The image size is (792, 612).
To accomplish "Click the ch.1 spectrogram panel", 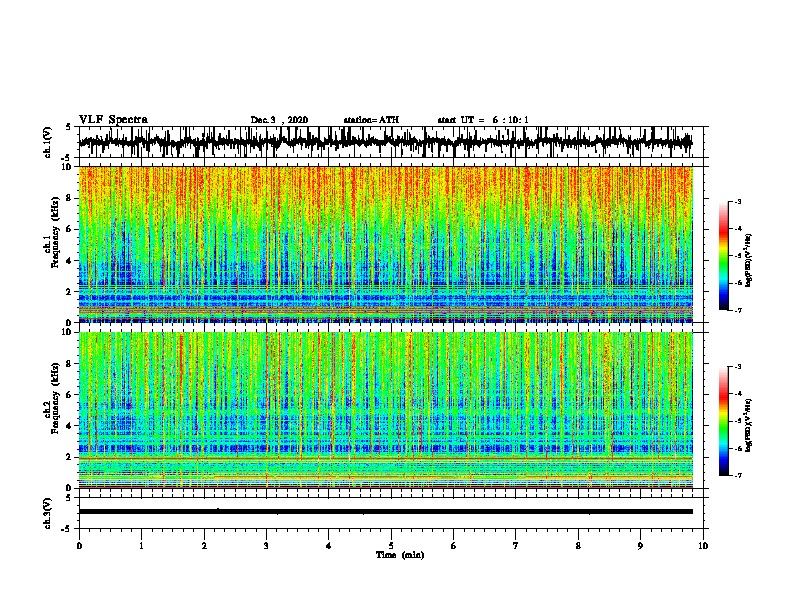I will click(x=385, y=244).
